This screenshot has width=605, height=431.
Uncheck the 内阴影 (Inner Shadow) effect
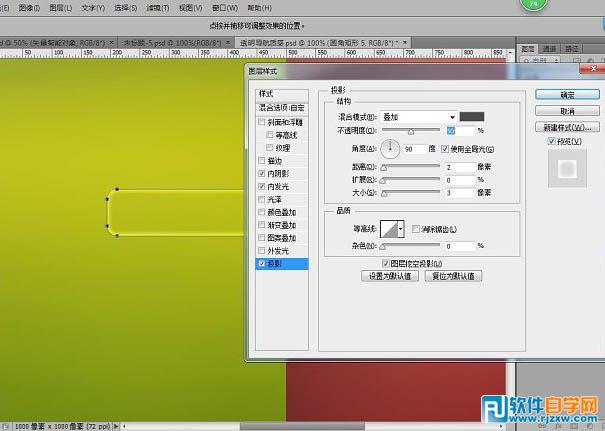[x=262, y=173]
